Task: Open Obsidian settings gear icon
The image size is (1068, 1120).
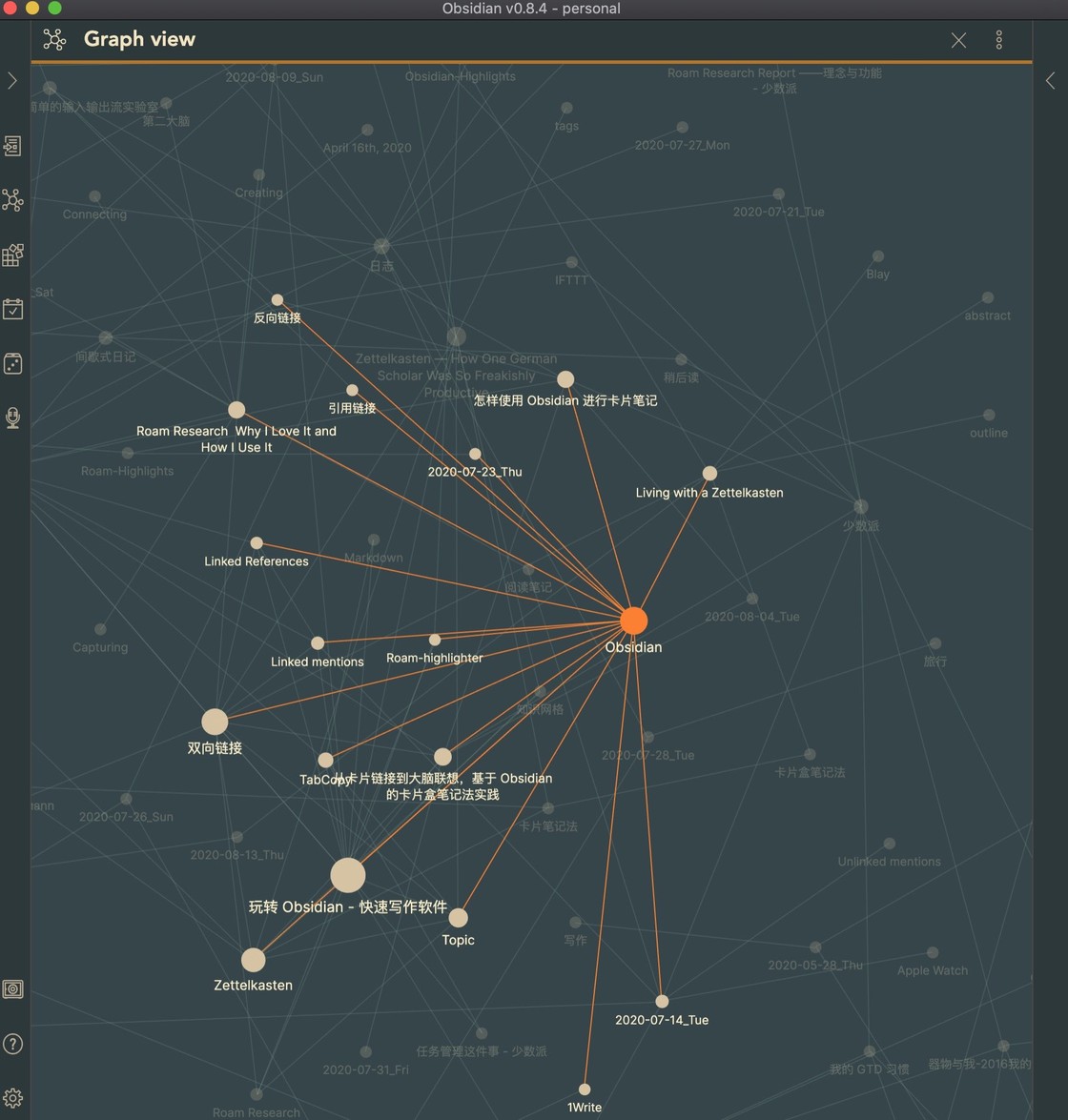Action: [x=12, y=1098]
